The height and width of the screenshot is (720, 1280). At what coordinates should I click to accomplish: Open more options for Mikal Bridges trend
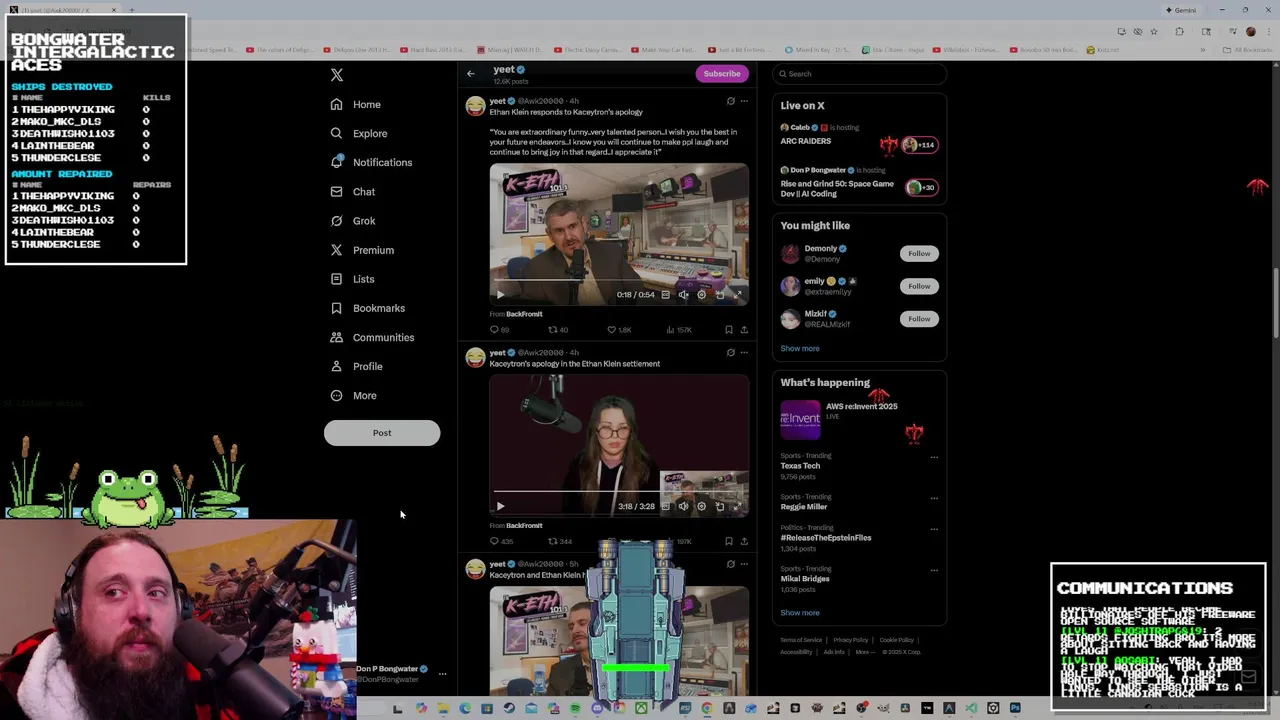coord(934,570)
